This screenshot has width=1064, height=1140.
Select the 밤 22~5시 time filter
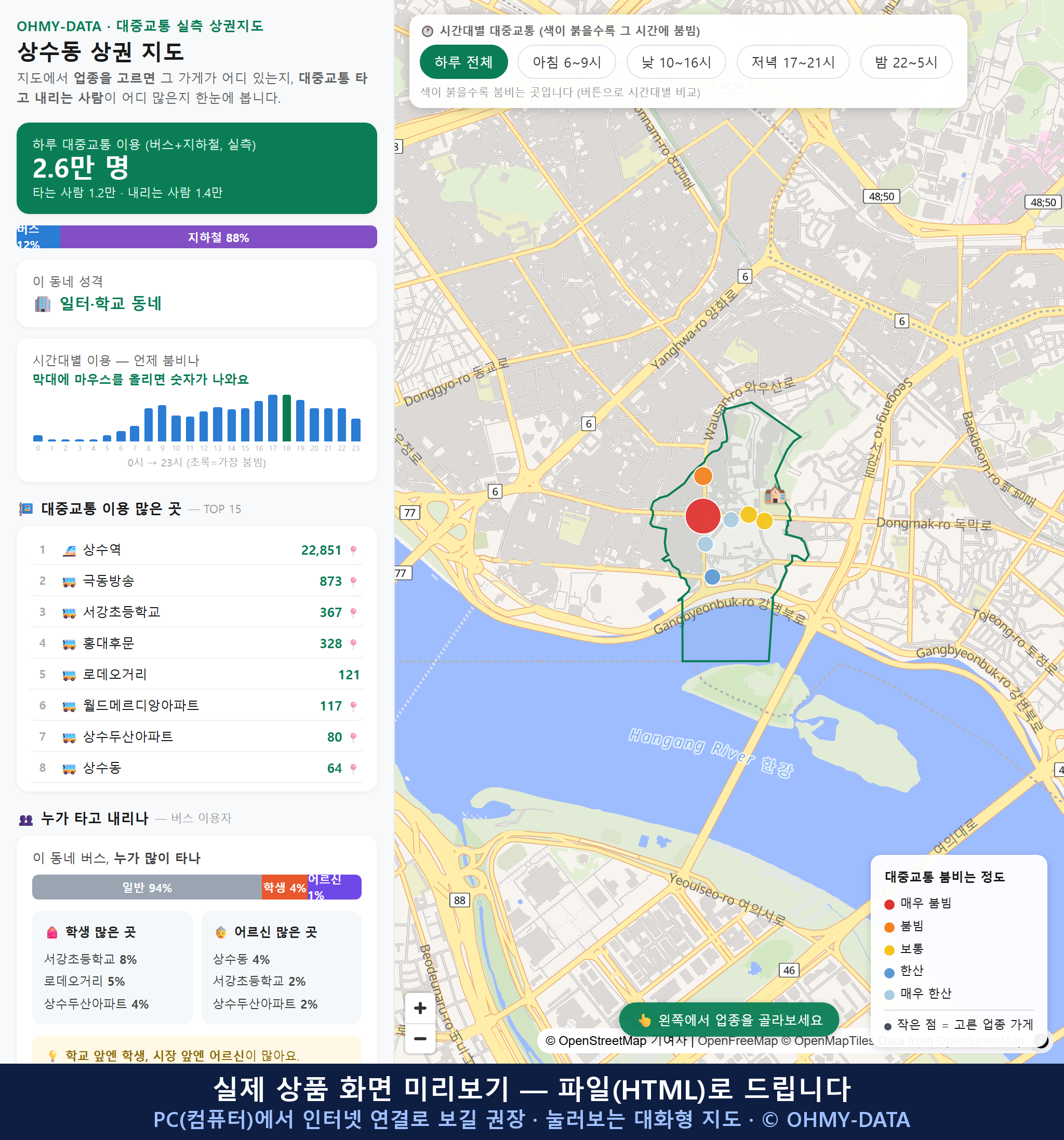tap(906, 62)
